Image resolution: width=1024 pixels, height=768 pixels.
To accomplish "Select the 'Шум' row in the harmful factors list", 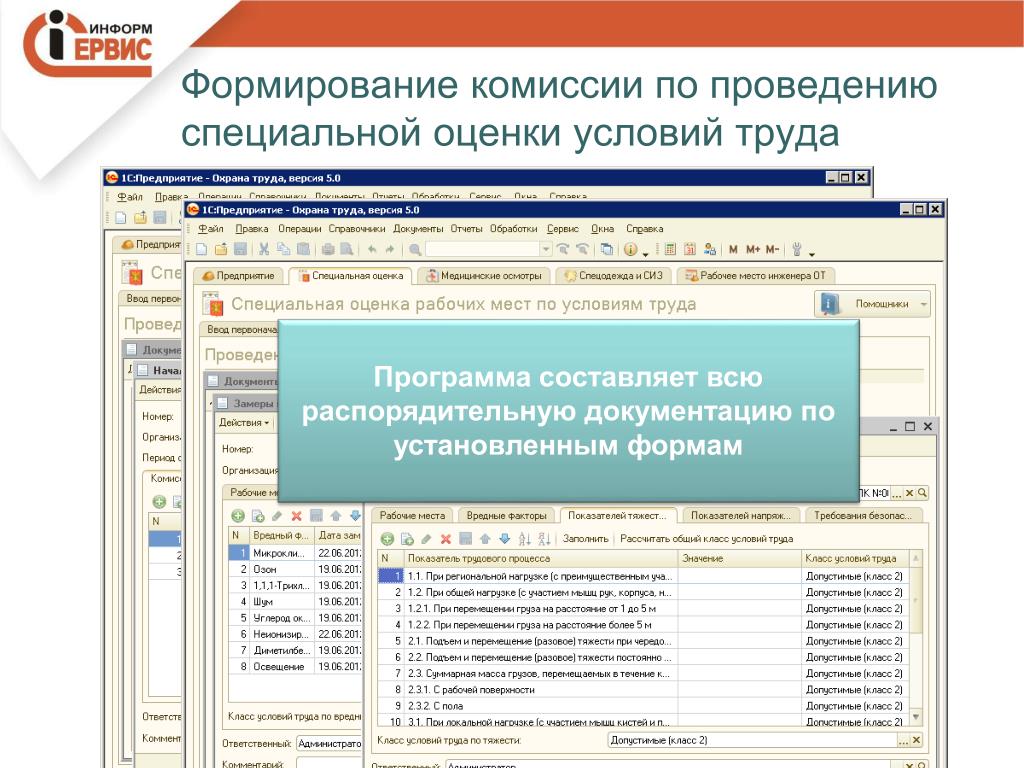I will coord(295,601).
